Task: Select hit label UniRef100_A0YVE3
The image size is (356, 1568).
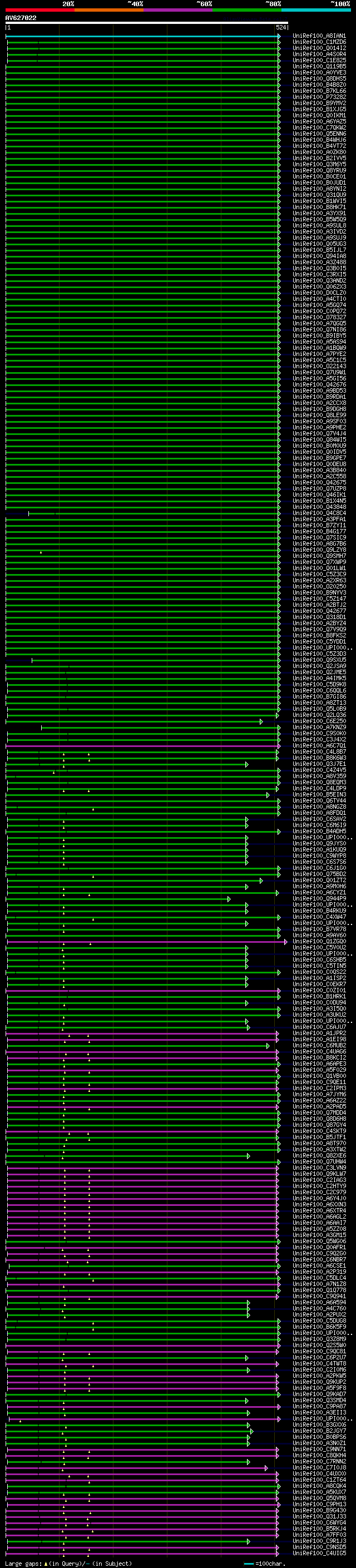Action: click(x=319, y=72)
